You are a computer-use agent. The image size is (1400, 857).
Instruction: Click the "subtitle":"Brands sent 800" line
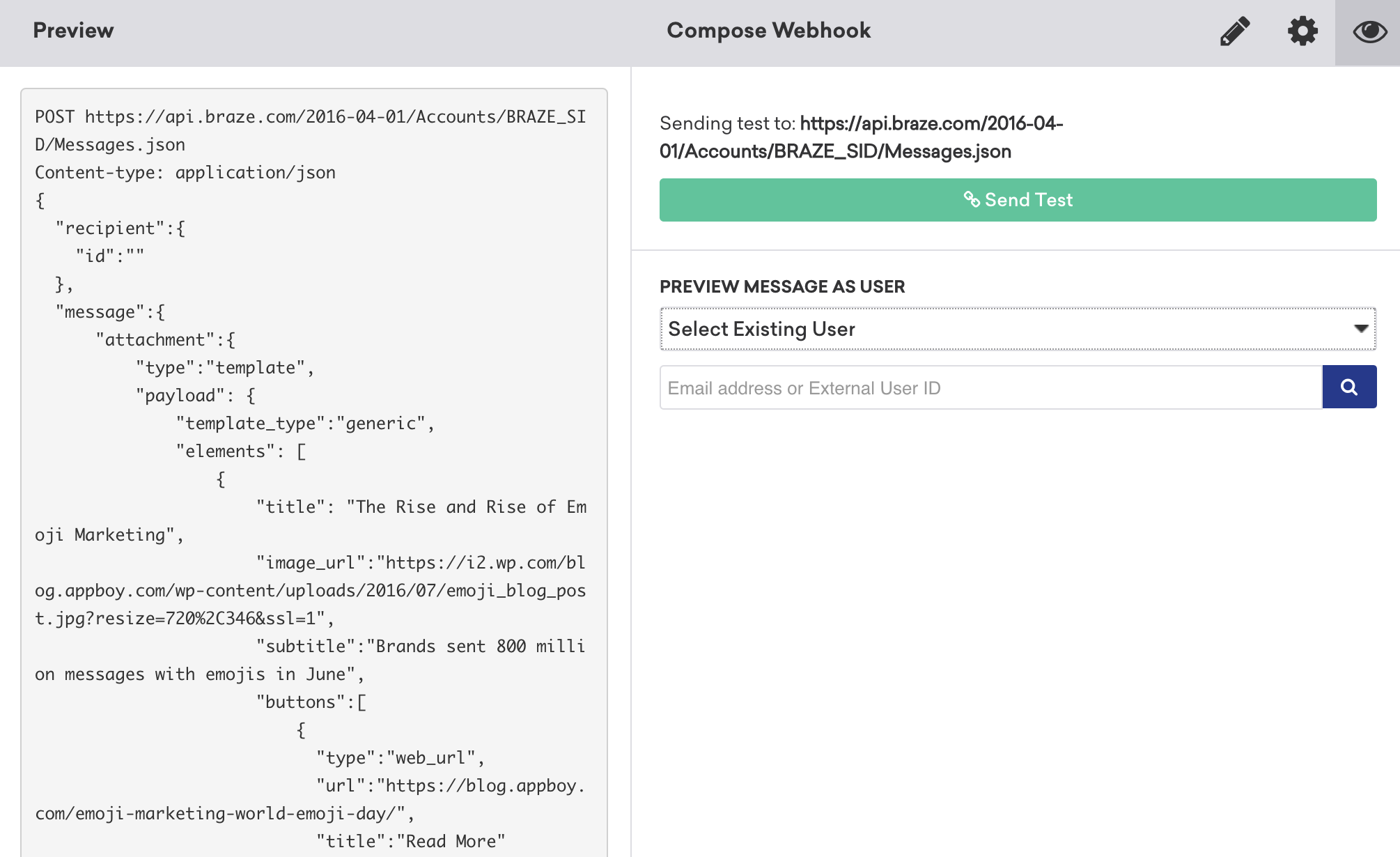click(311, 660)
